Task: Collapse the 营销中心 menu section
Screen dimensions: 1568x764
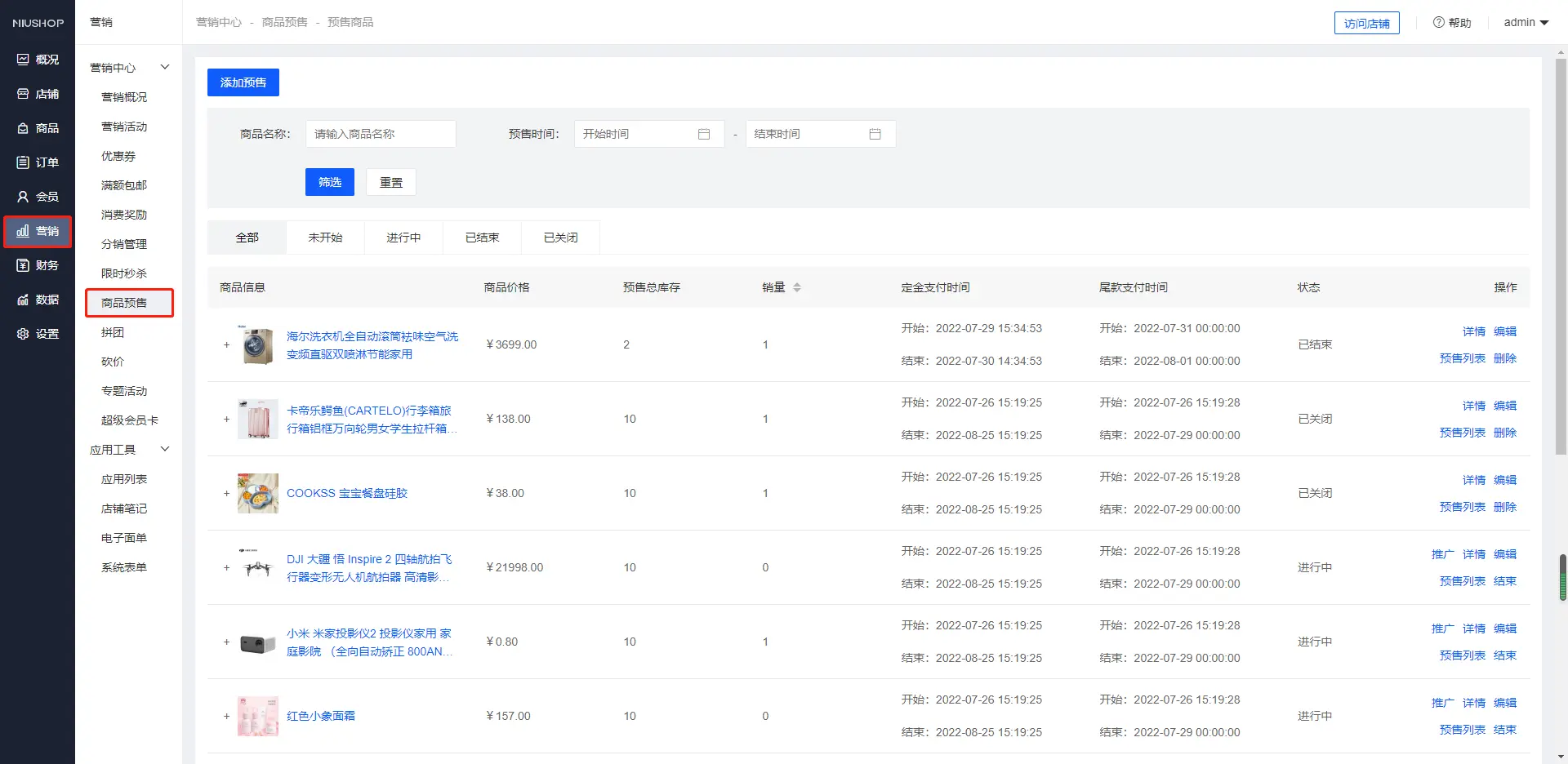Action: click(164, 67)
